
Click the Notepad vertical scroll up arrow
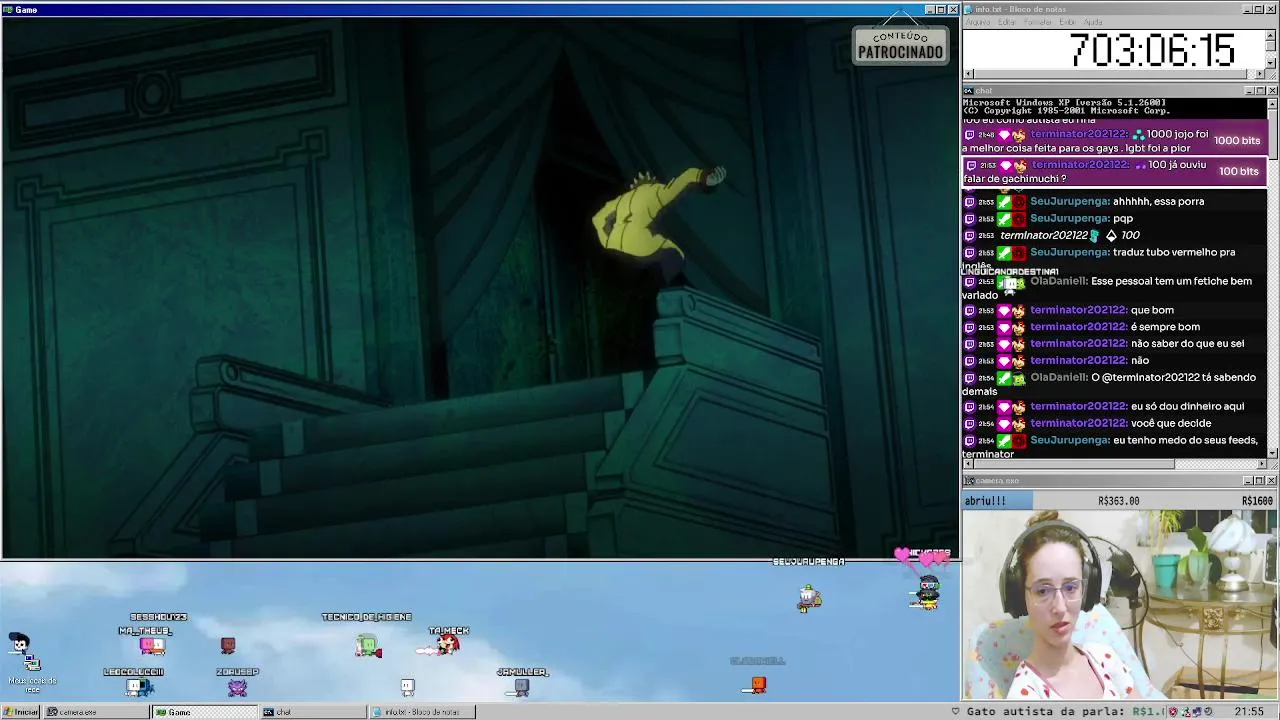1271,35
